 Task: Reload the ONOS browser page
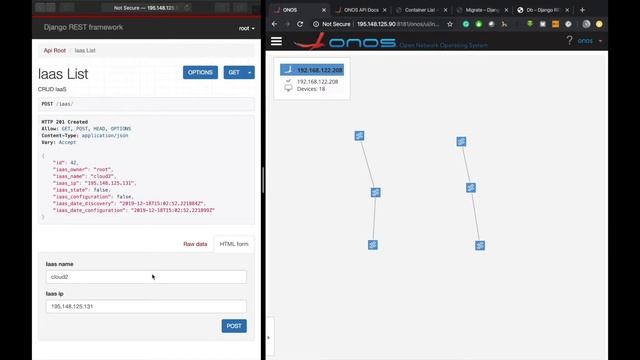[300, 24]
